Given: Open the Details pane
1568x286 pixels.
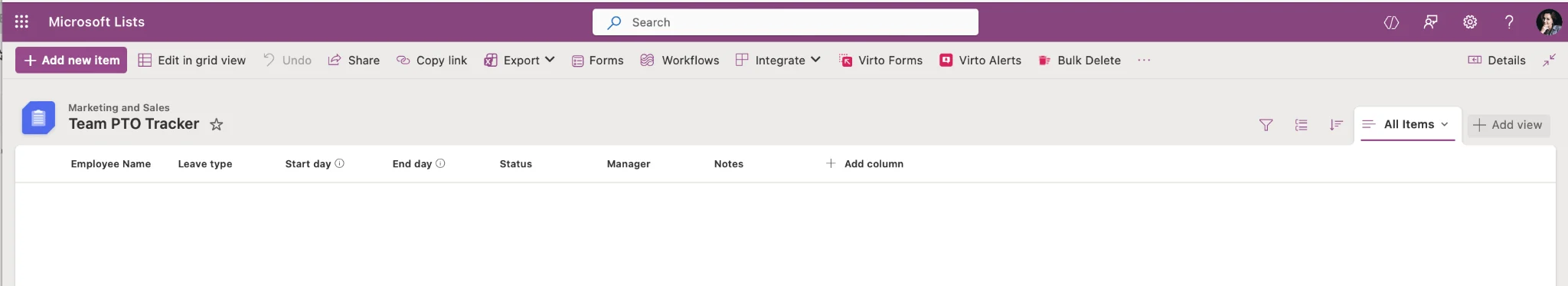Looking at the screenshot, I should click(1497, 60).
